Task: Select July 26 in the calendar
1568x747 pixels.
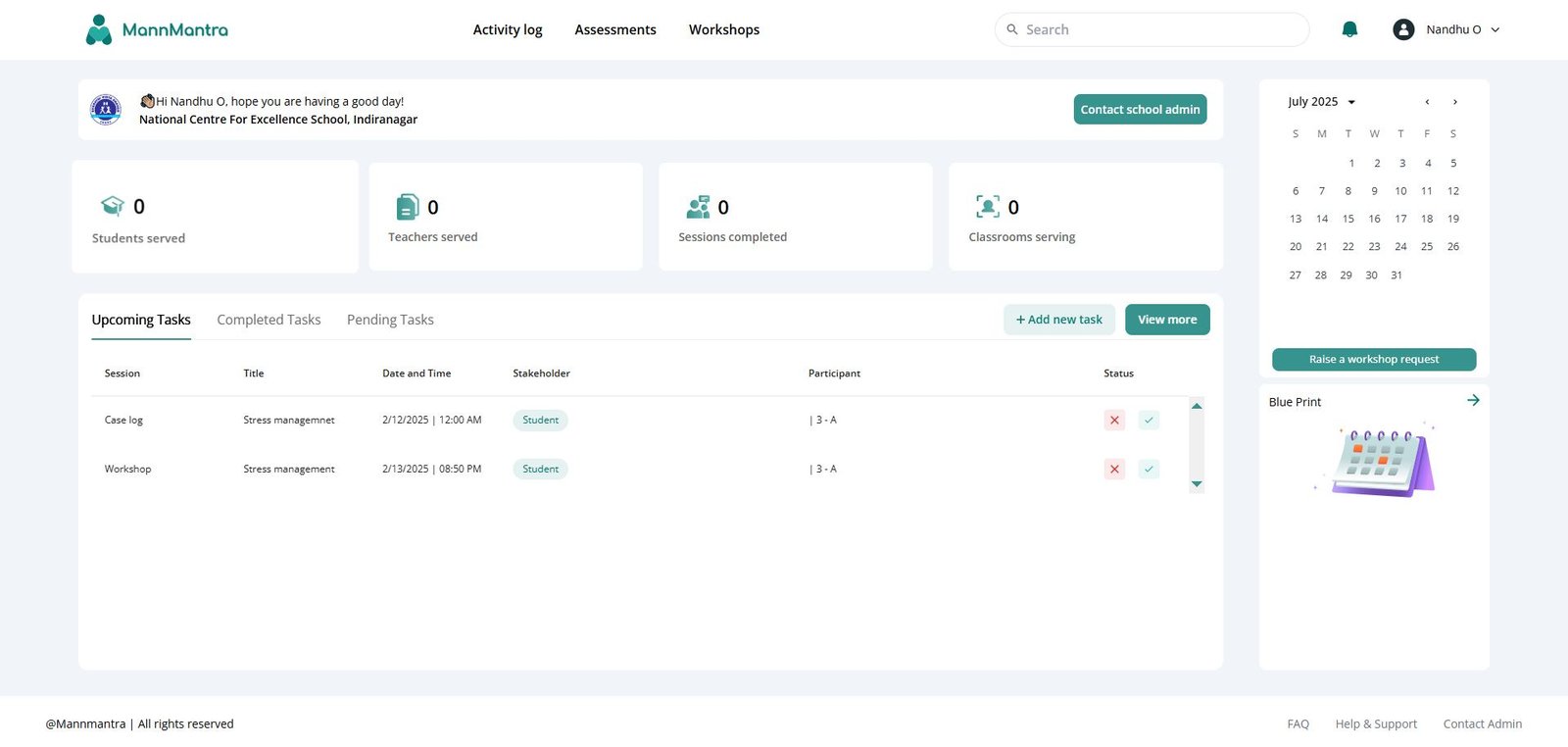Action: (x=1453, y=246)
